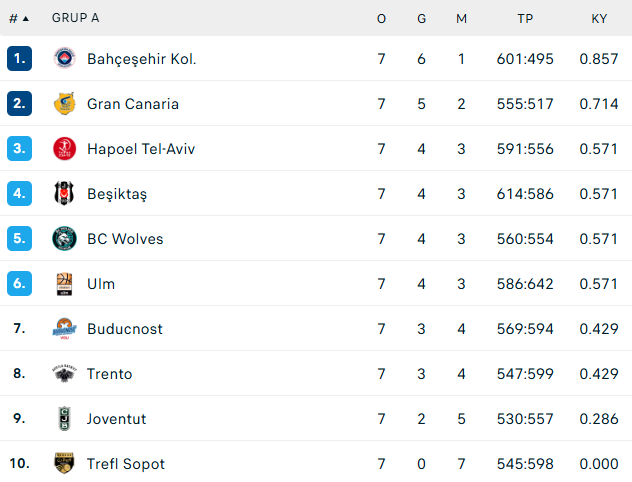Open the Trefl Sopot team name link
632x482 pixels.
coord(126,464)
